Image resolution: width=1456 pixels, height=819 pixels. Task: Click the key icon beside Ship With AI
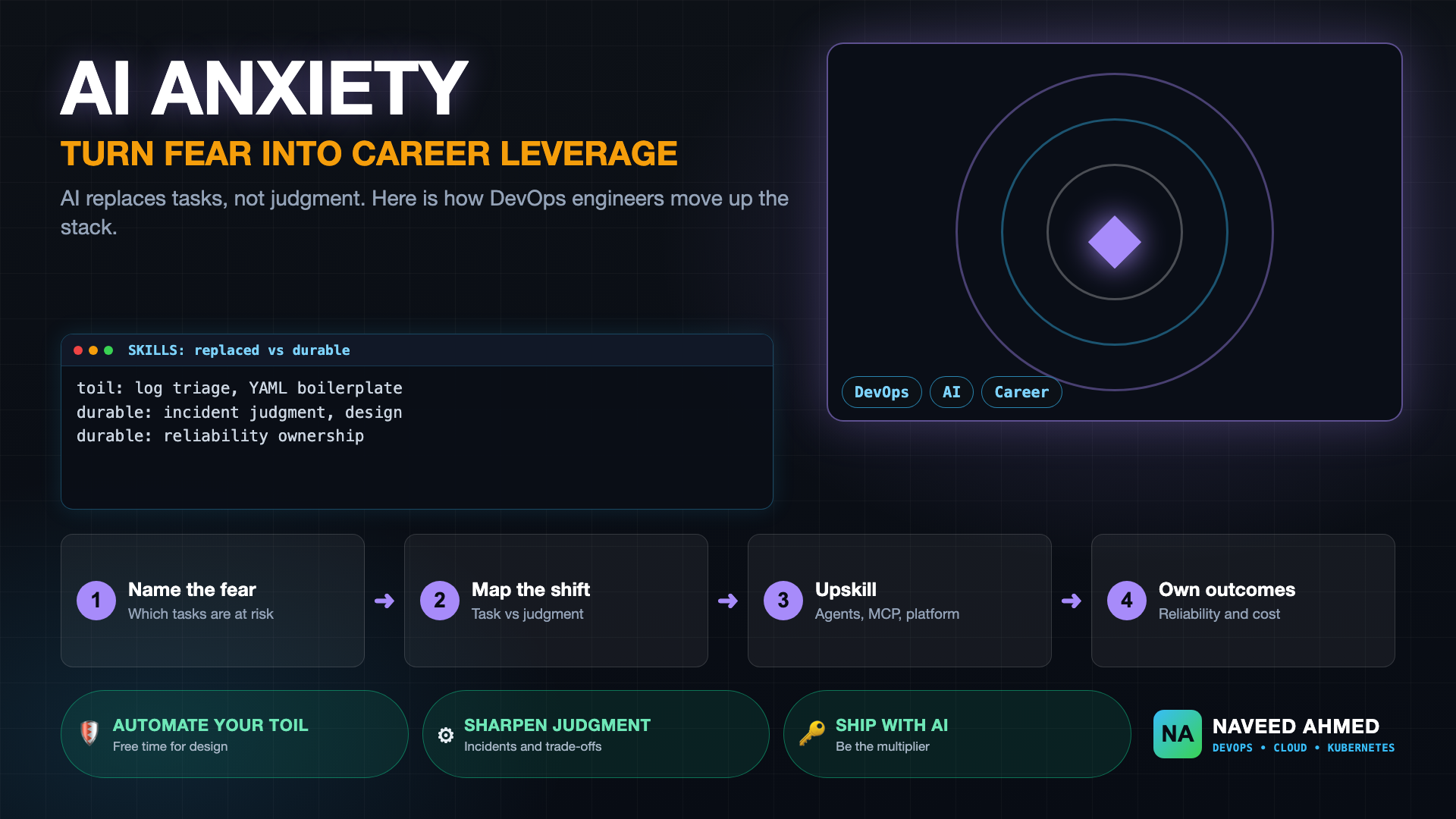click(811, 733)
